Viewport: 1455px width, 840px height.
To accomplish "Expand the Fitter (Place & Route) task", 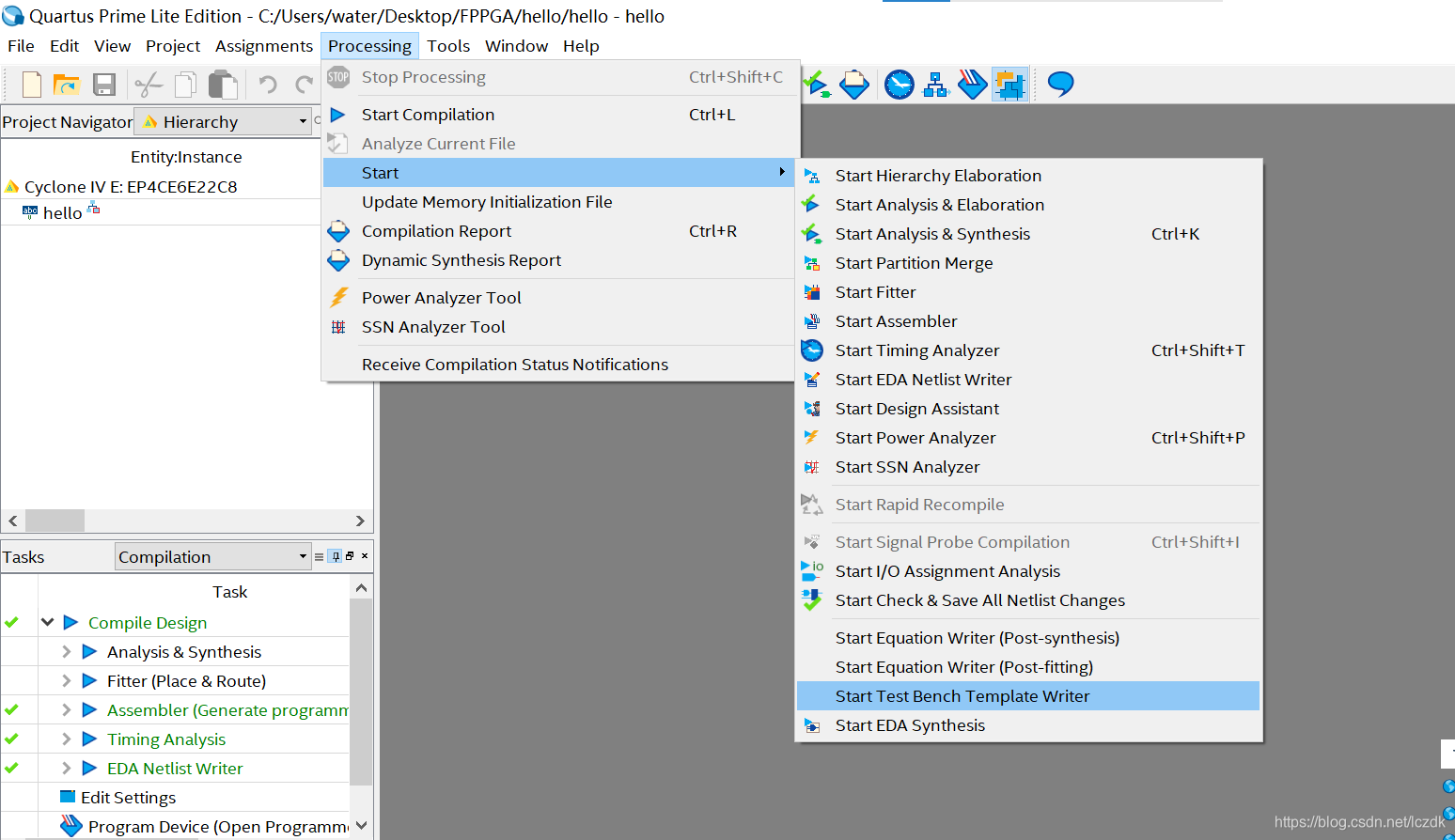I will point(66,680).
